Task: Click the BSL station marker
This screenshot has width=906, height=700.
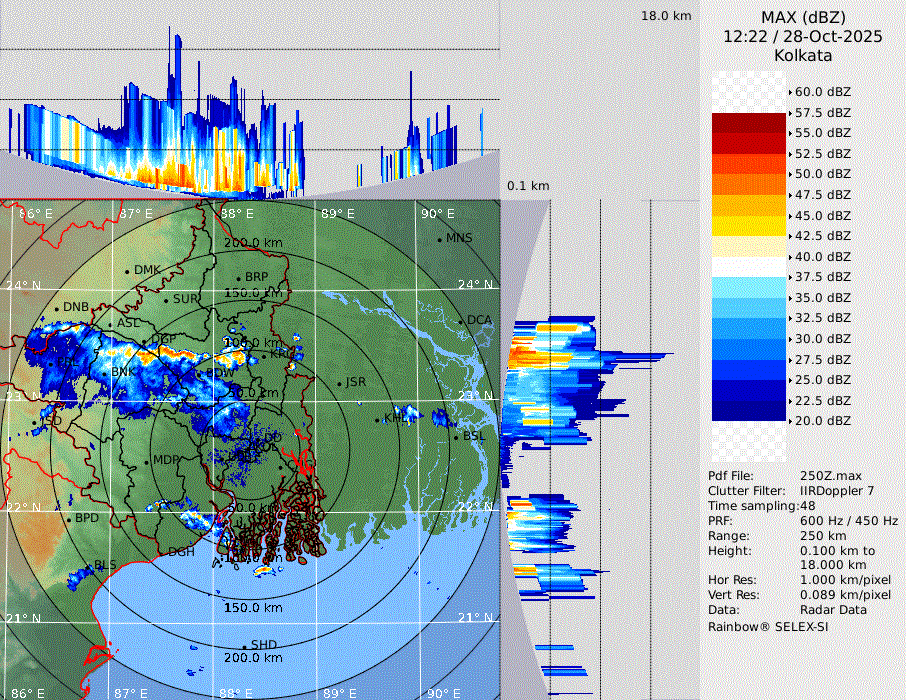Action: point(456,437)
